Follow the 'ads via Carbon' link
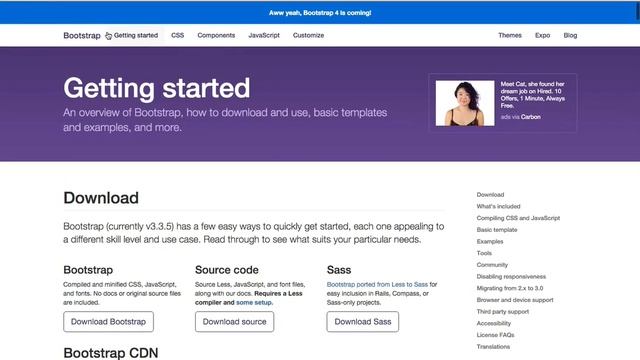This screenshot has width=640, height=360. (x=521, y=117)
